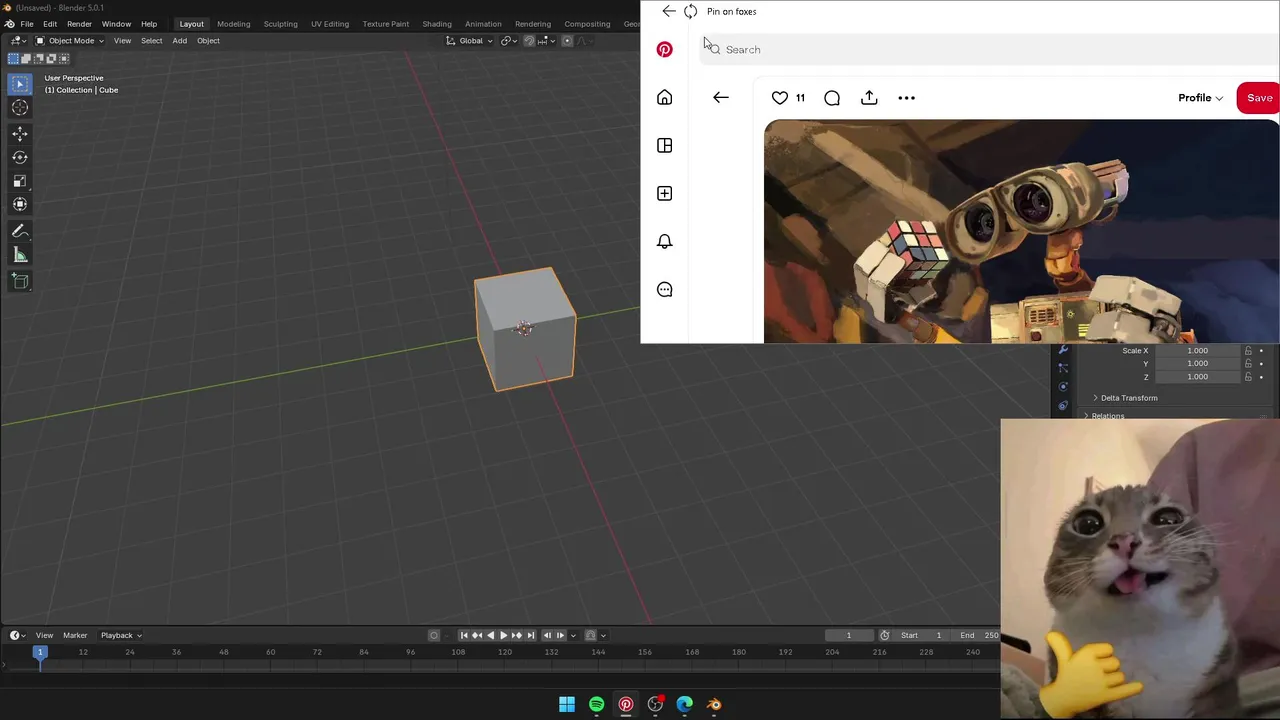Select the Move tool in Blender

(x=20, y=133)
